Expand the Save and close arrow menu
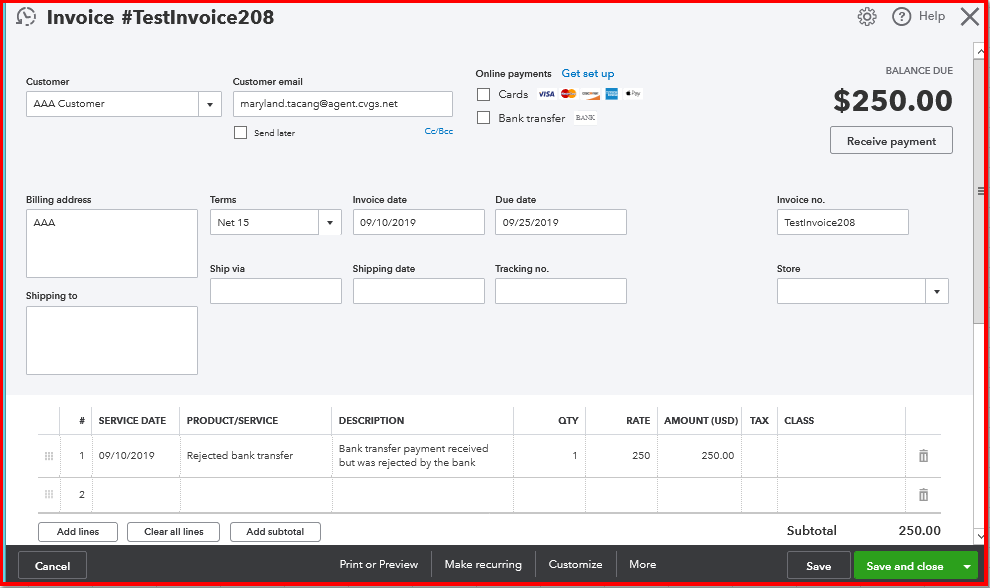Viewport: 990px width, 588px height. point(967,567)
